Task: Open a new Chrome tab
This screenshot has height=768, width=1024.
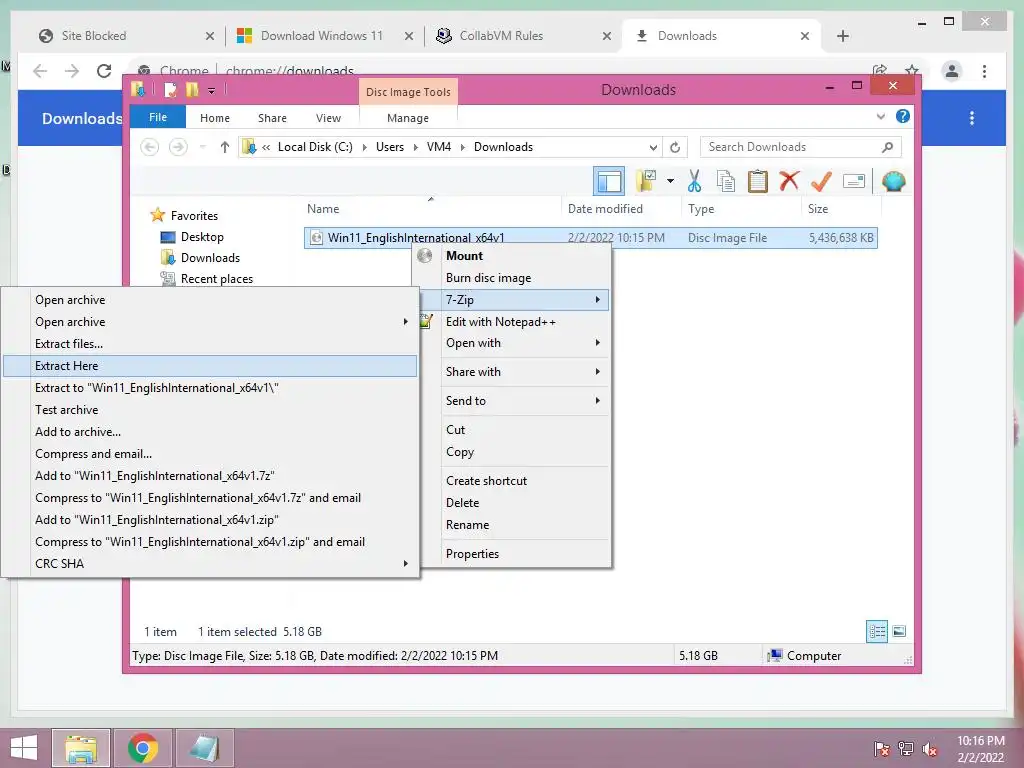Action: pos(842,36)
